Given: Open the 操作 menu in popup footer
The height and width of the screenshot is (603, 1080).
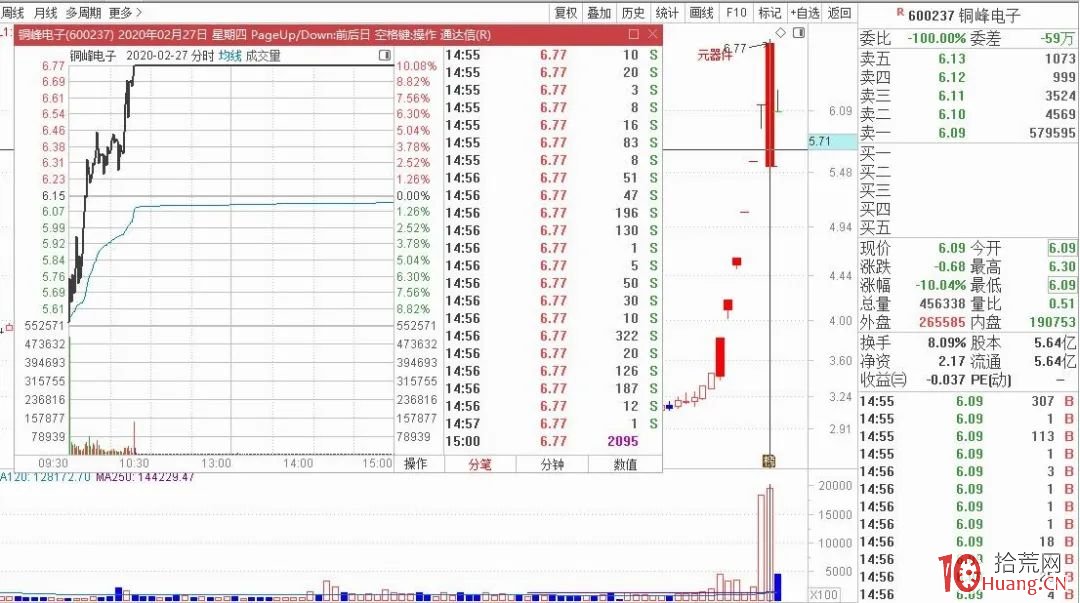Looking at the screenshot, I should [415, 464].
